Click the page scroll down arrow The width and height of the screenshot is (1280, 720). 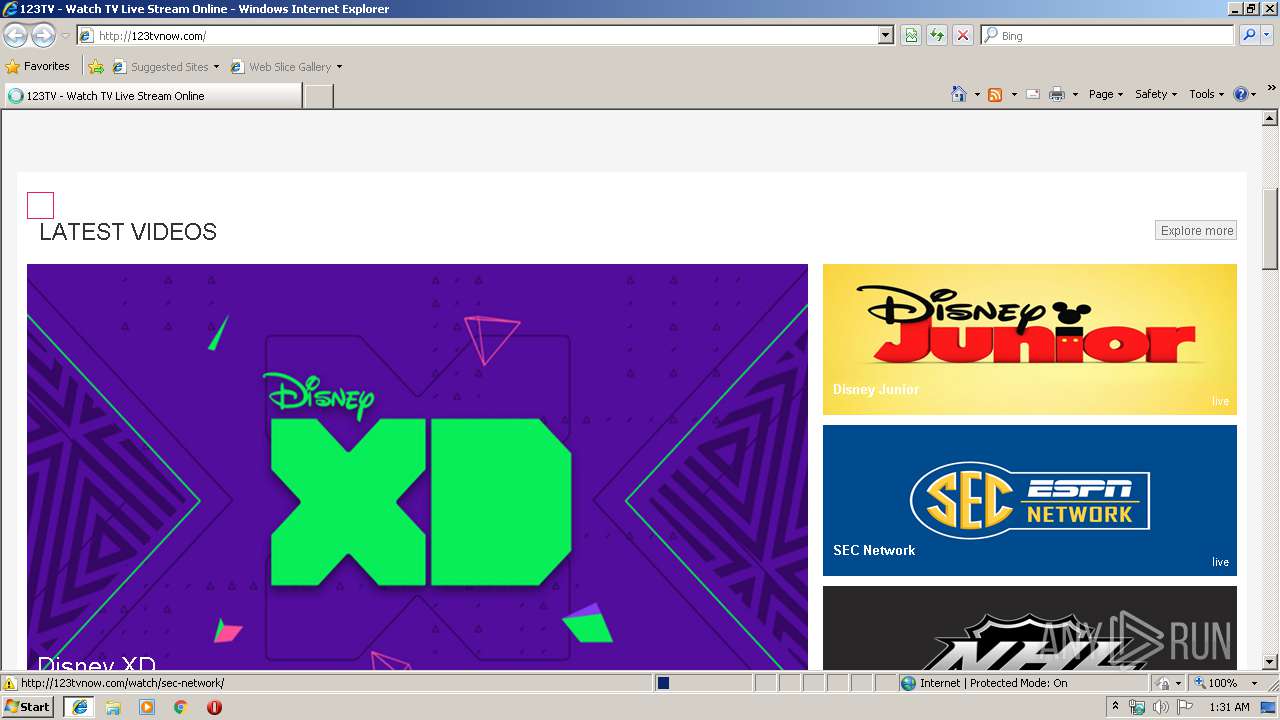click(x=1270, y=662)
